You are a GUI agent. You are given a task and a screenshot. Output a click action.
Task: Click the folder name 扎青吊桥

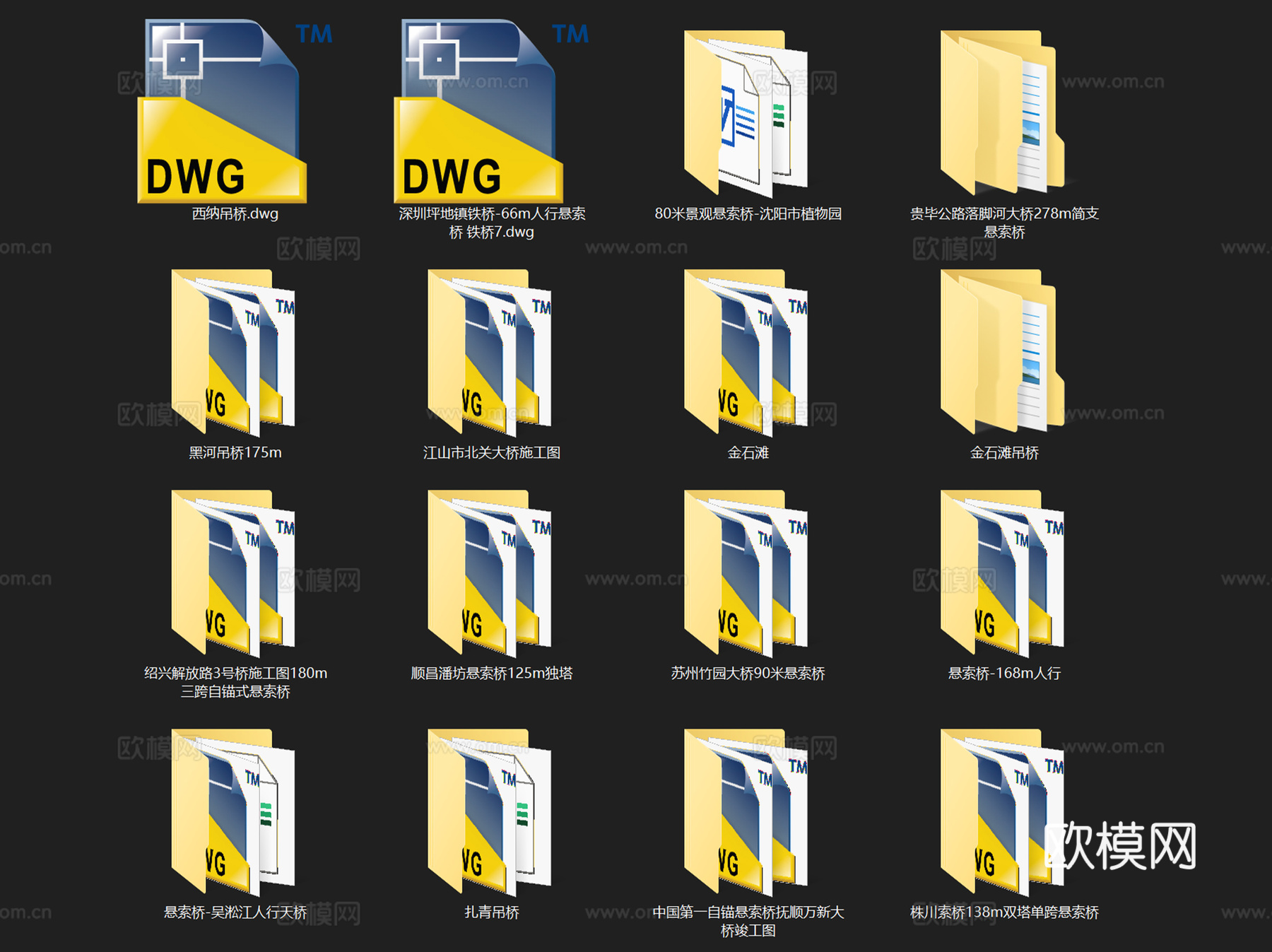(x=492, y=912)
